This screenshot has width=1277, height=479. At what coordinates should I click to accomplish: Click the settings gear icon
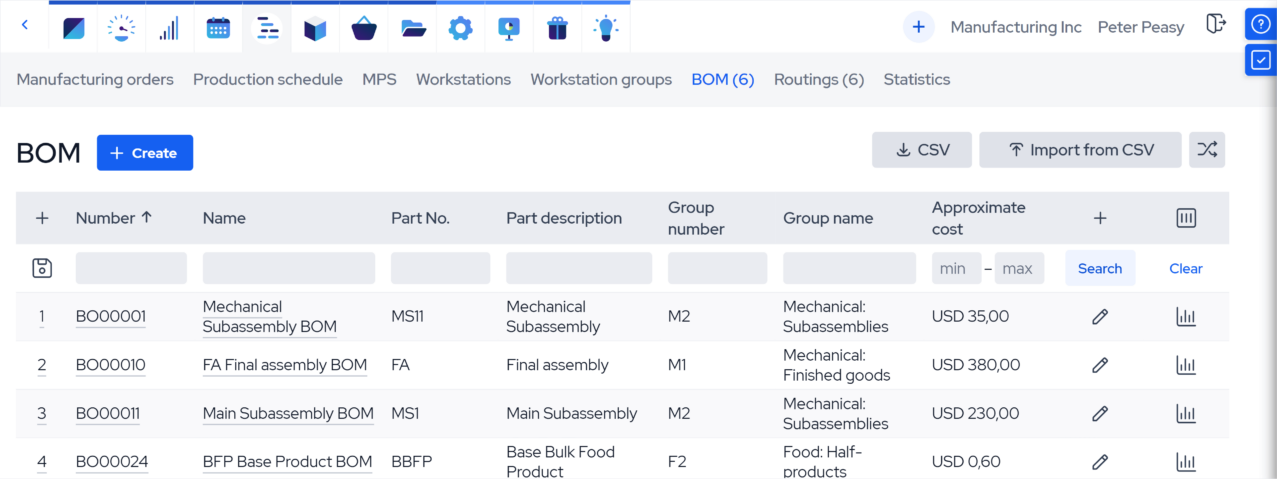[x=460, y=28]
